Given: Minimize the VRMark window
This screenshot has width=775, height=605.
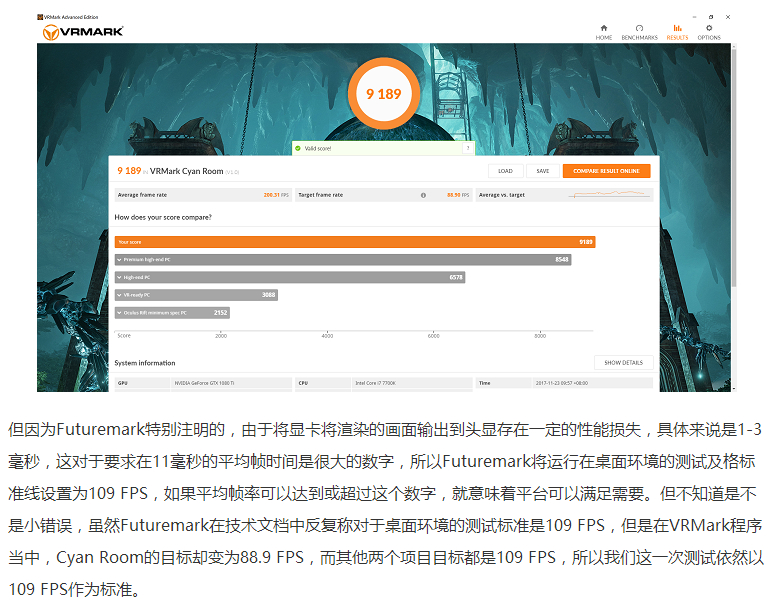Looking at the screenshot, I should (x=694, y=17).
